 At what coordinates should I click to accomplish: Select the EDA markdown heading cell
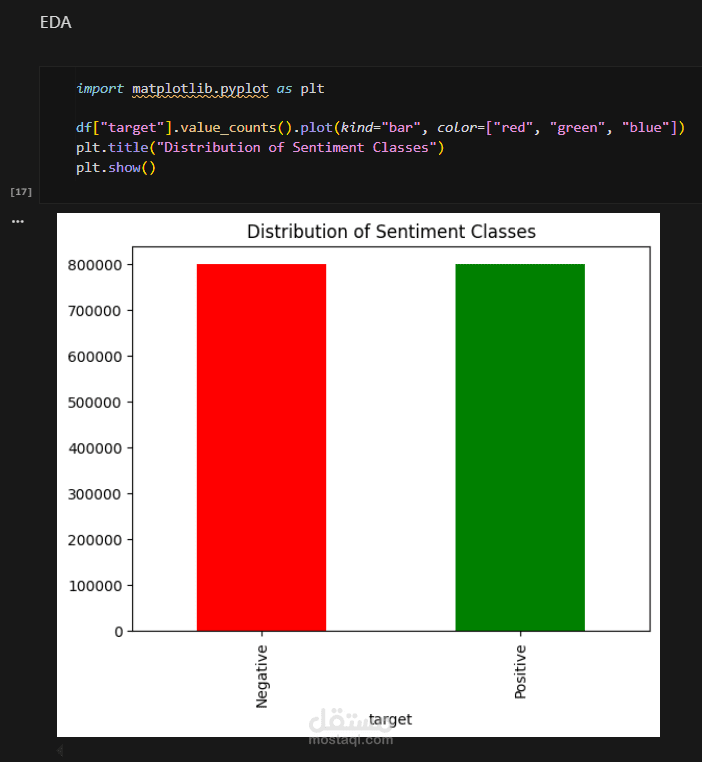56,22
